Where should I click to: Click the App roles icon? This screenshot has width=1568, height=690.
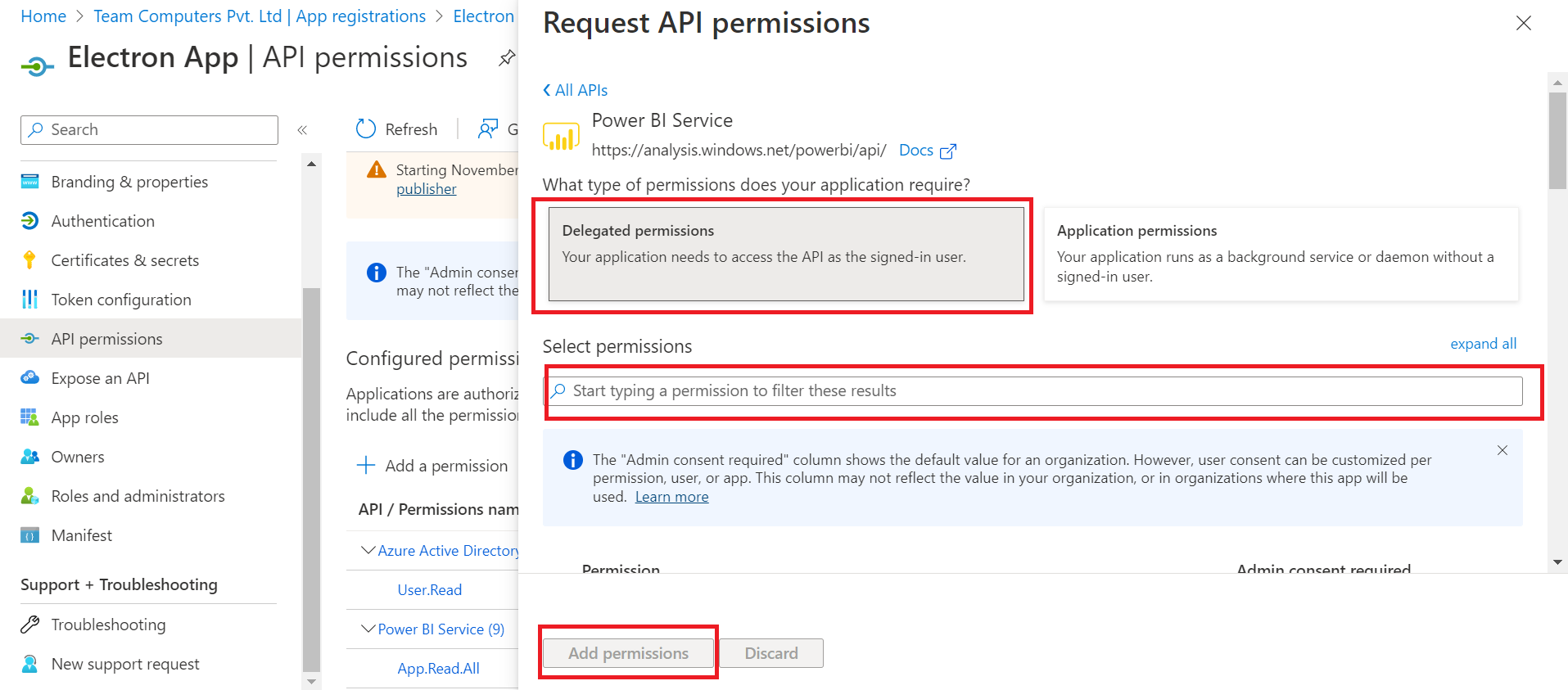(x=30, y=417)
